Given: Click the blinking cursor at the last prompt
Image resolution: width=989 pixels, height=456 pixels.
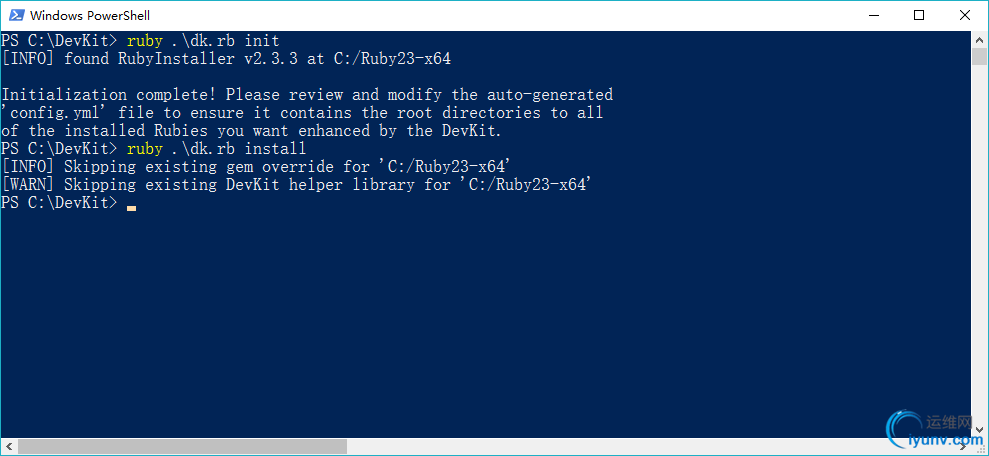Looking at the screenshot, I should pyautogui.click(x=131, y=208).
